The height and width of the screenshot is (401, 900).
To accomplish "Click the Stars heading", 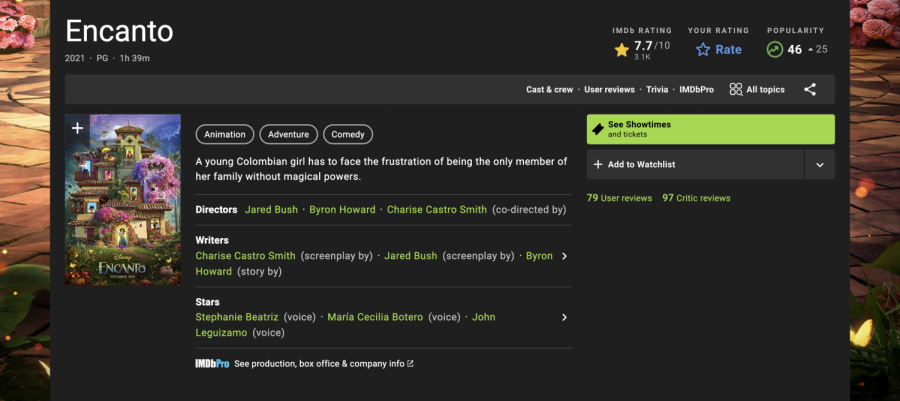I will coord(207,302).
